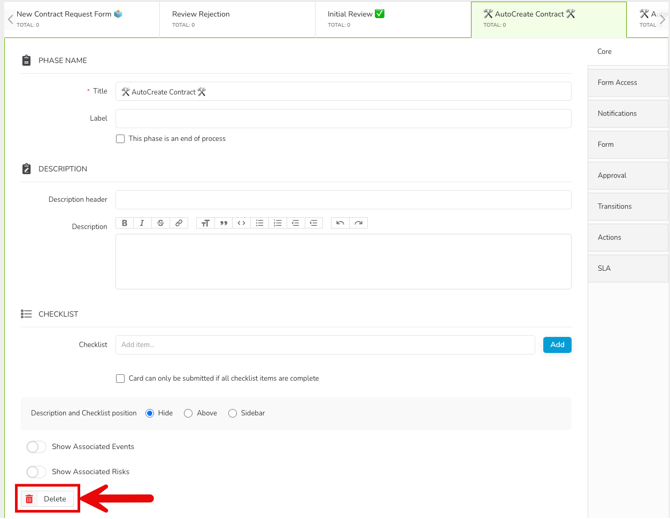Image resolution: width=670 pixels, height=519 pixels.
Task: Insert a link using the link icon
Action: pyautogui.click(x=179, y=223)
